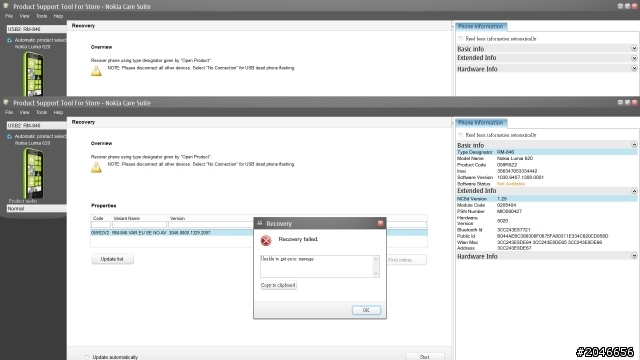Viewport: 640px width, 360px height.
Task: Select Phone Information tab in lower window
Action: coord(481,122)
